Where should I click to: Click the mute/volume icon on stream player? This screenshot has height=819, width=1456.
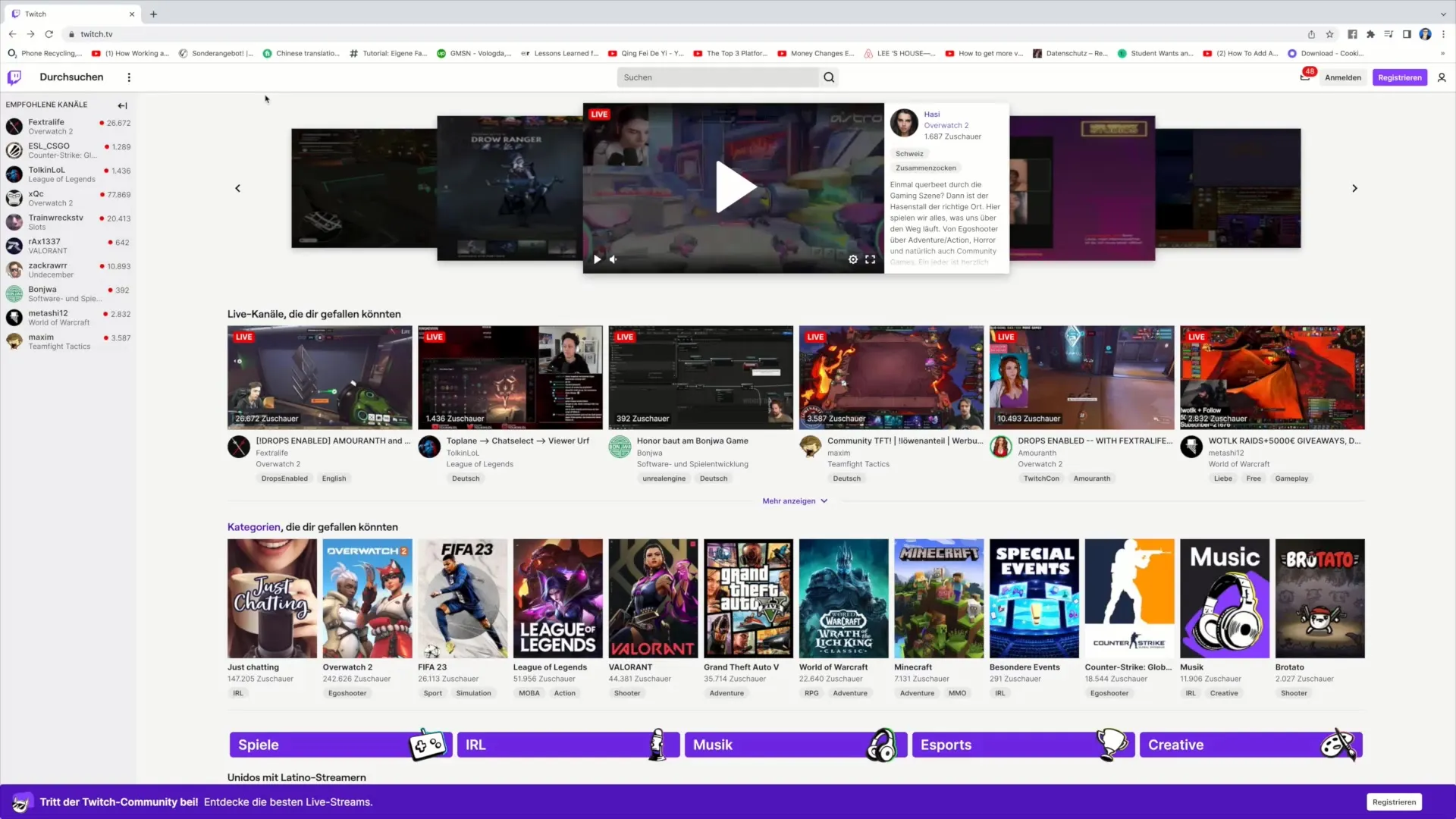click(613, 260)
